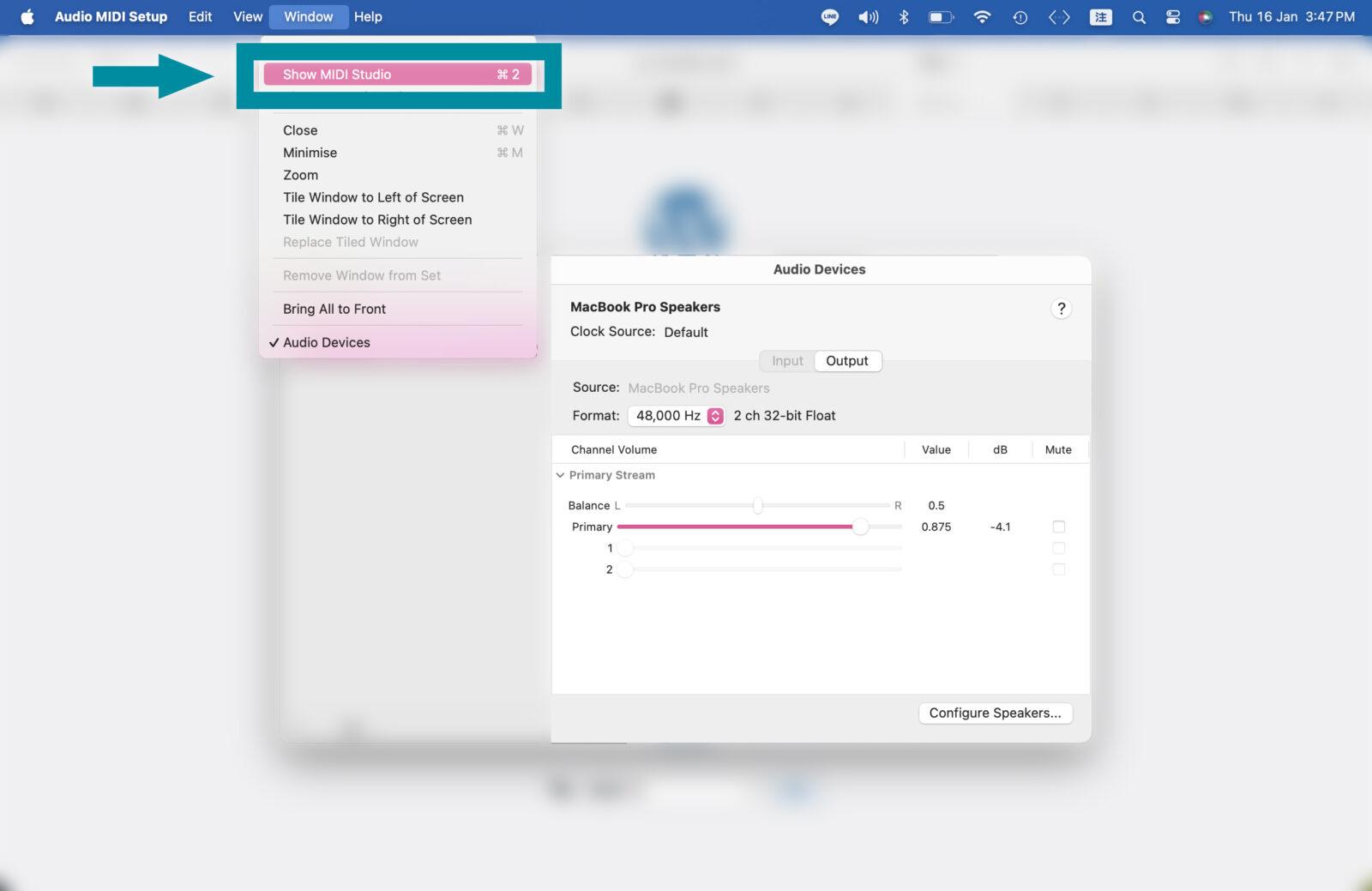1372x891 pixels.
Task: Open the 48,000 Hz format dropdown
Action: coord(678,416)
